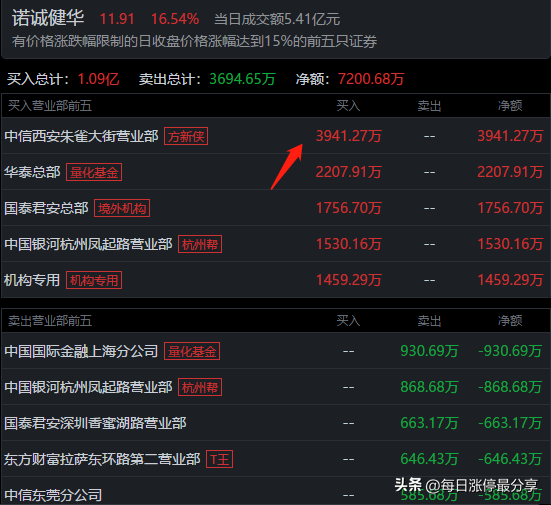Click the 杭州帮 tag in the buy table
Screen dimensions: 551x505
point(200,244)
